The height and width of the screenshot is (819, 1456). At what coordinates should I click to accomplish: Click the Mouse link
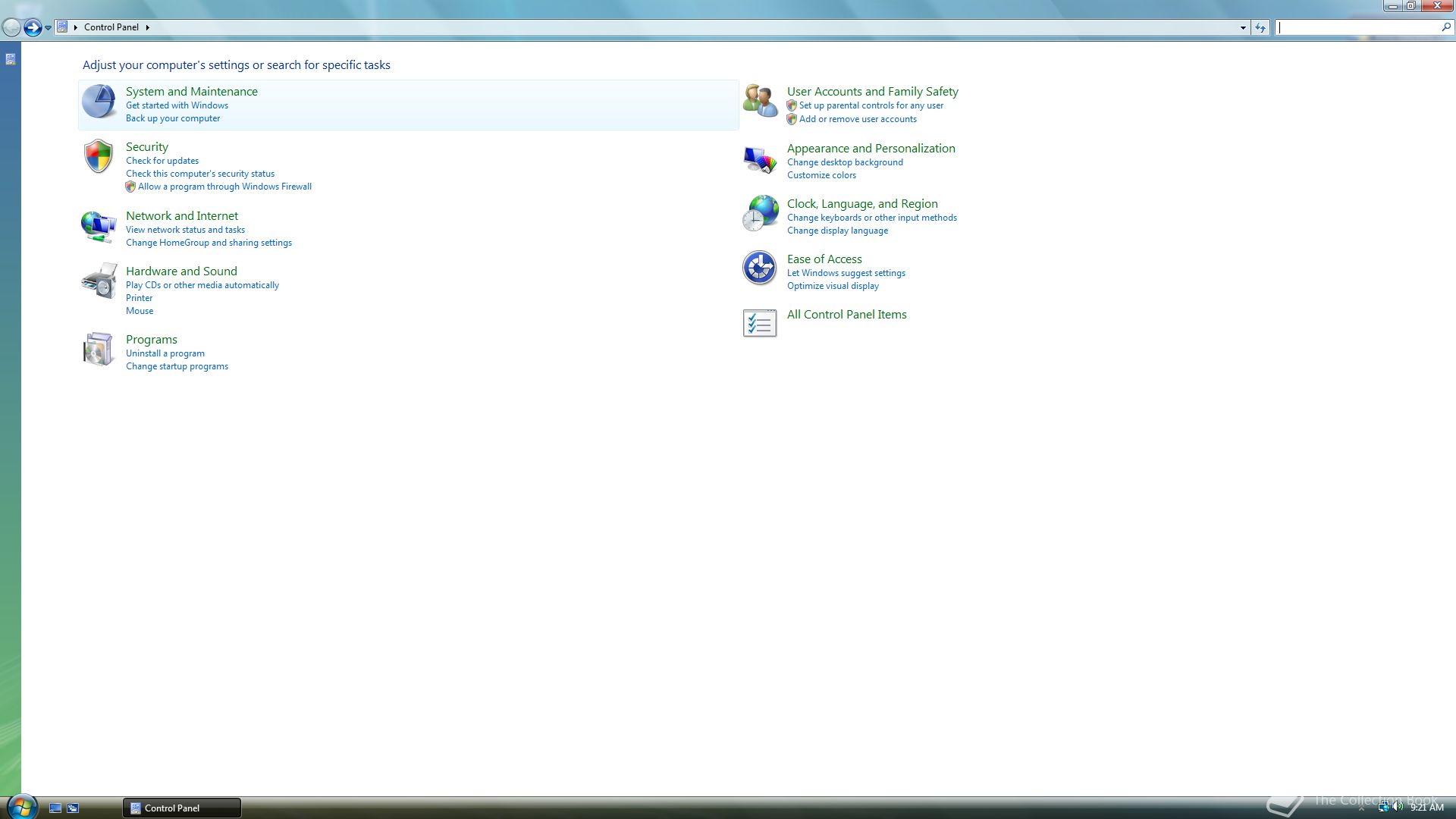point(140,311)
